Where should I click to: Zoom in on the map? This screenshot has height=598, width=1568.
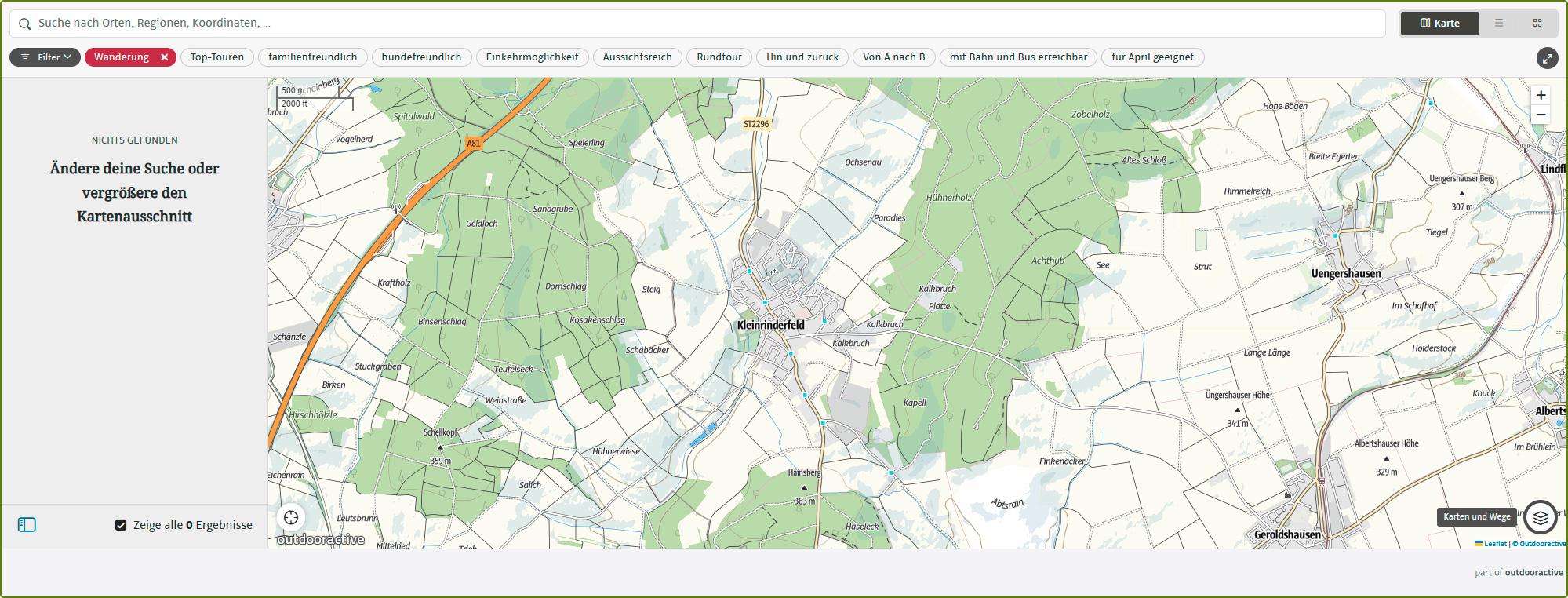(1541, 95)
